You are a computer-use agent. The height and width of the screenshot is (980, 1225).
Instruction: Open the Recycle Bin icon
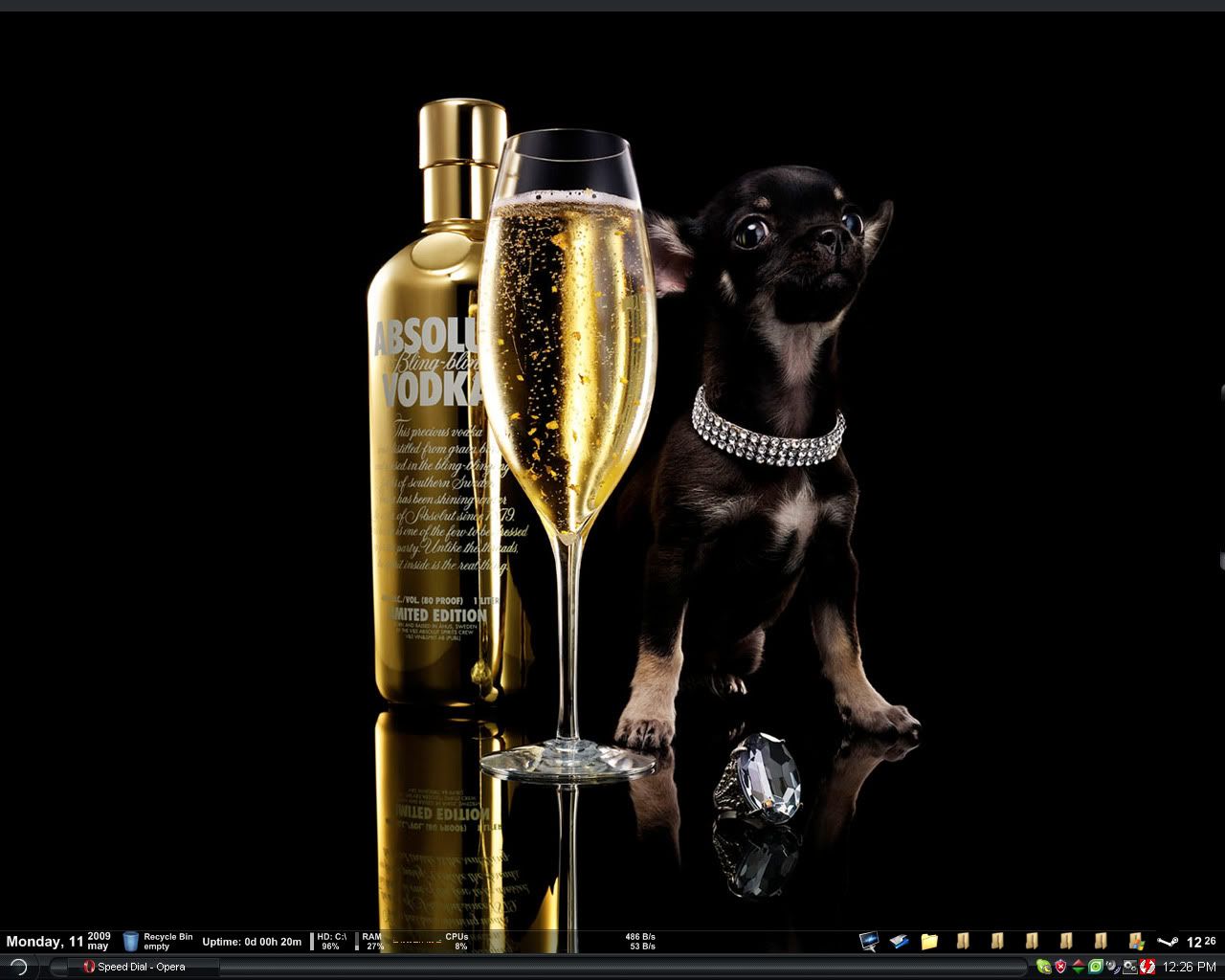(131, 942)
